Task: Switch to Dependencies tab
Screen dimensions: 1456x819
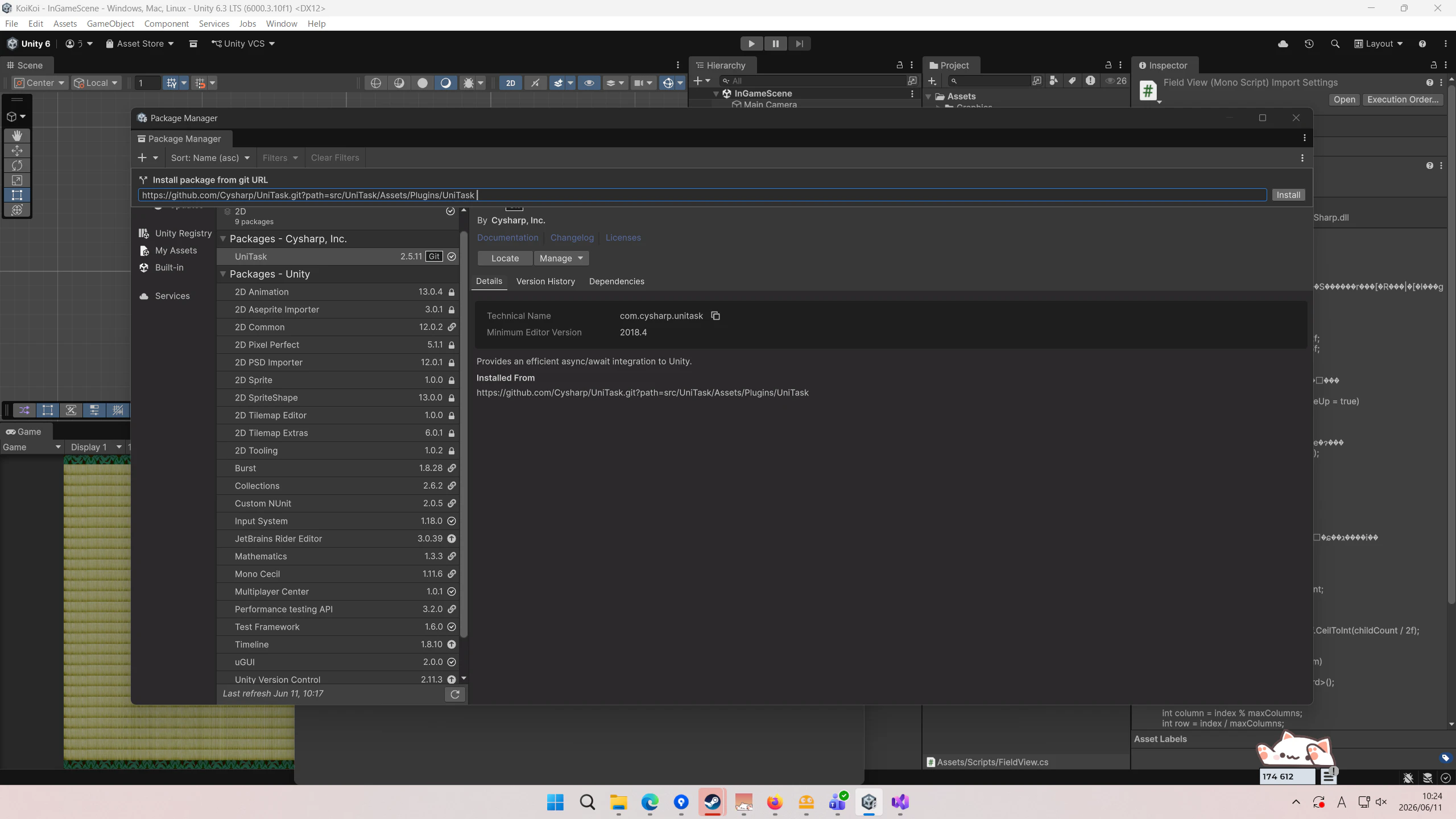Action: tap(617, 282)
